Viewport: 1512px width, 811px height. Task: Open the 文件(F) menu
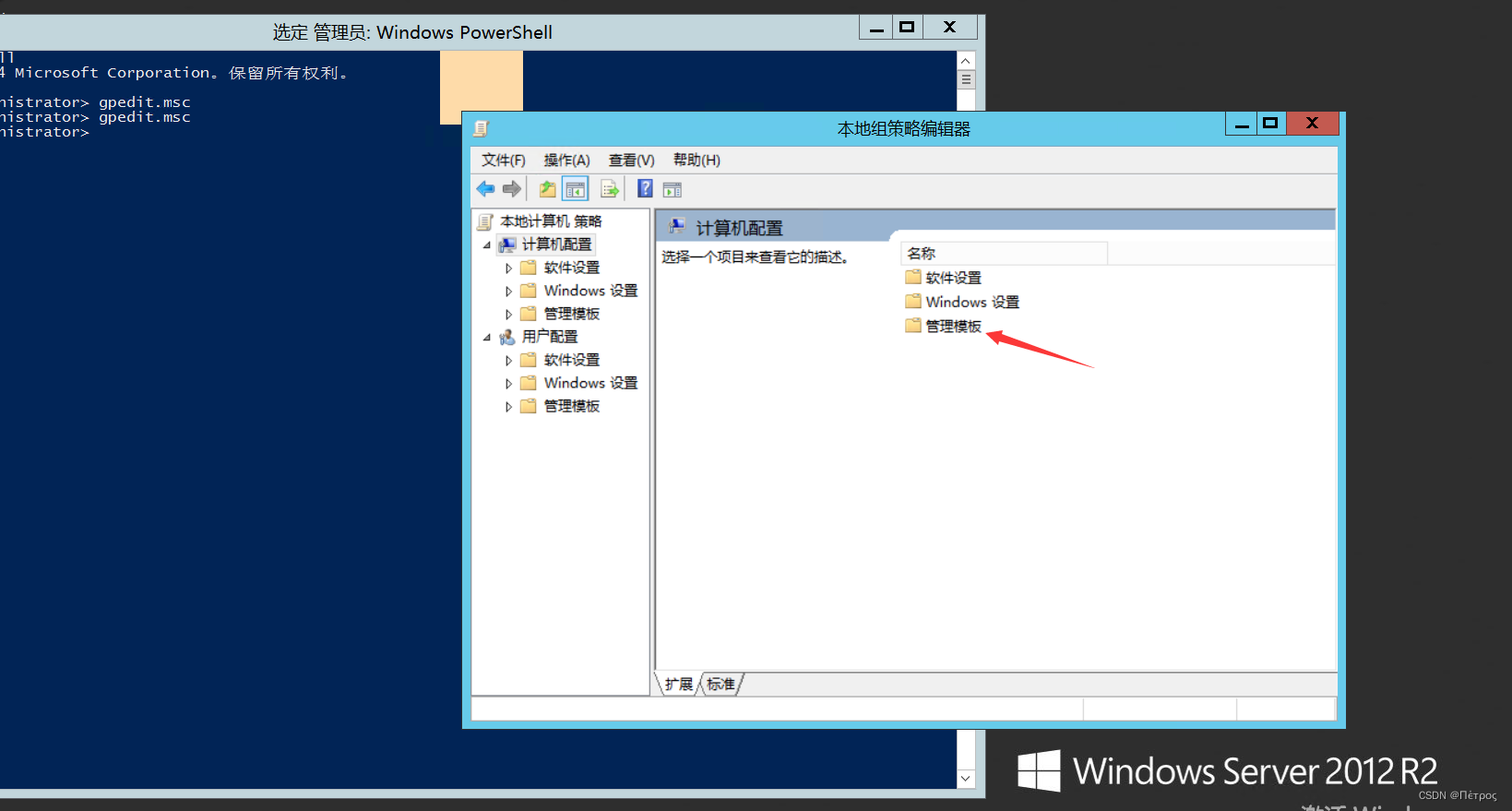[503, 160]
